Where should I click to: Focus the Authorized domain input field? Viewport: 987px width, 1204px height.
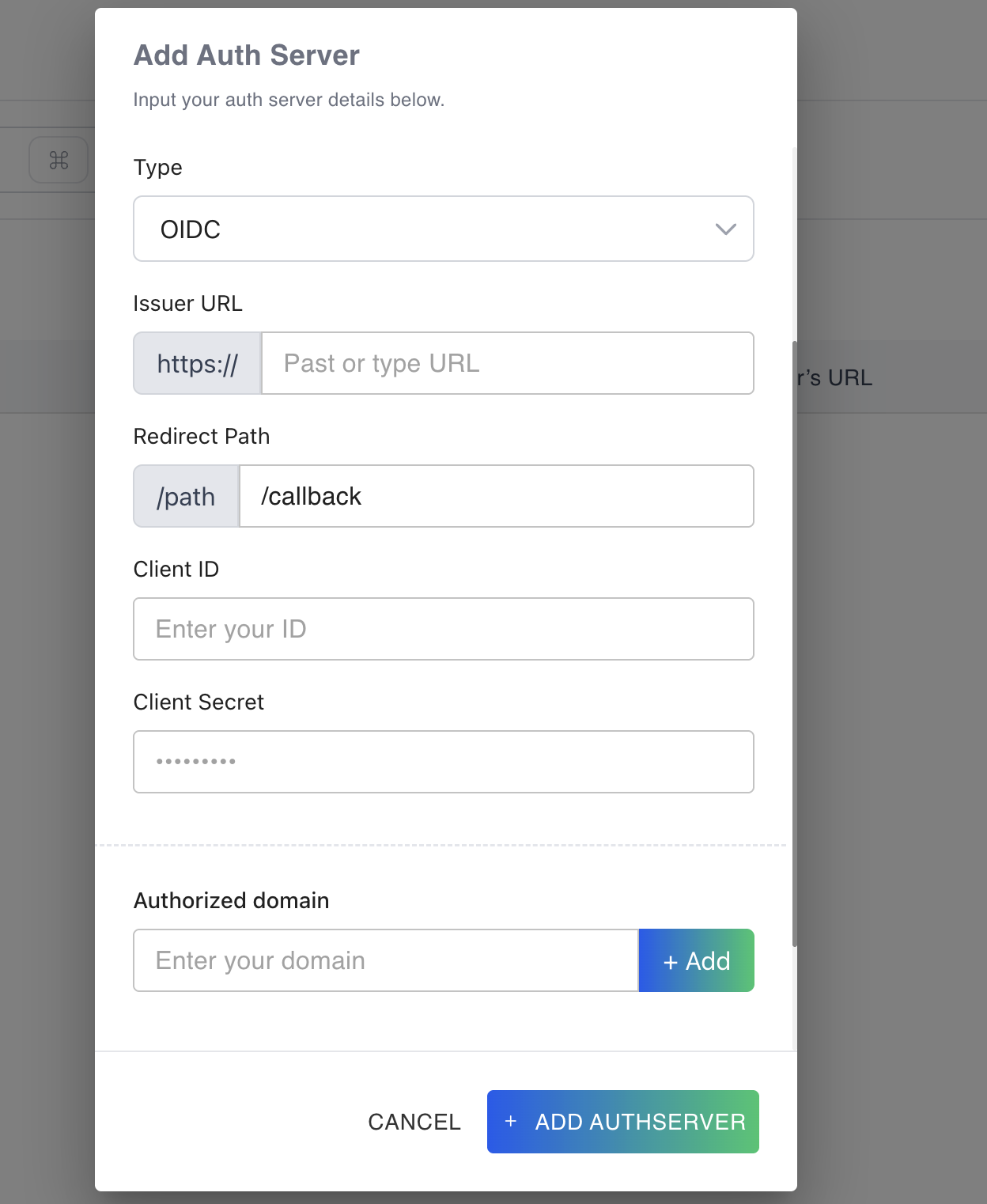385,961
